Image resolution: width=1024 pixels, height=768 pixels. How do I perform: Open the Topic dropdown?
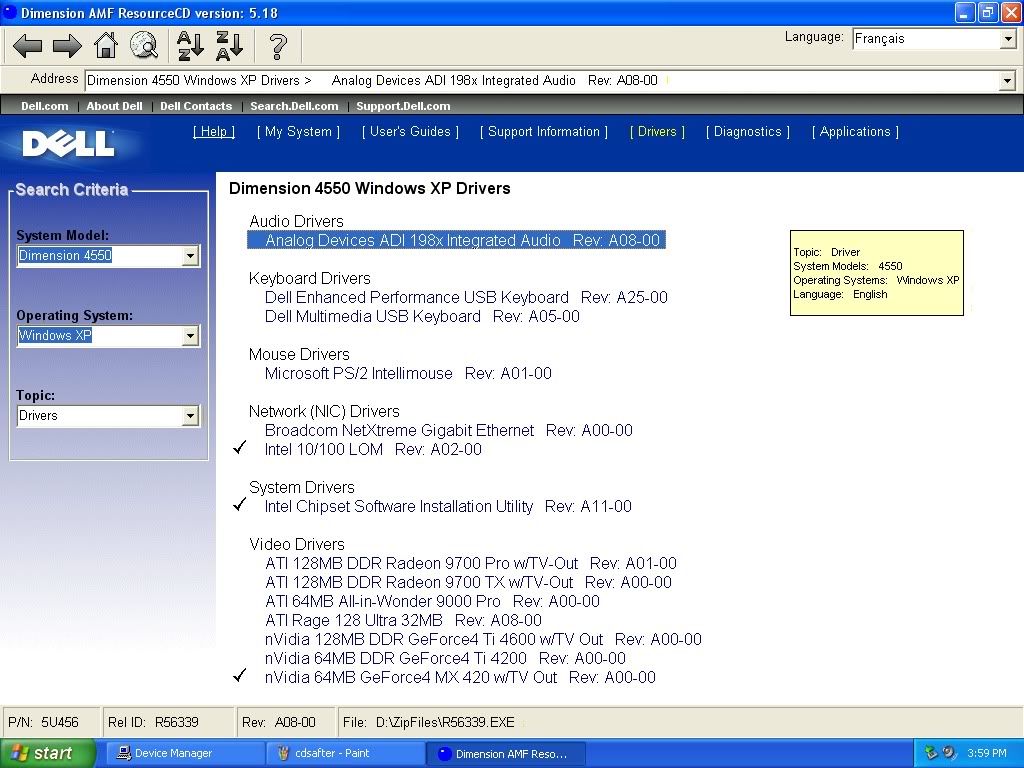click(x=190, y=416)
